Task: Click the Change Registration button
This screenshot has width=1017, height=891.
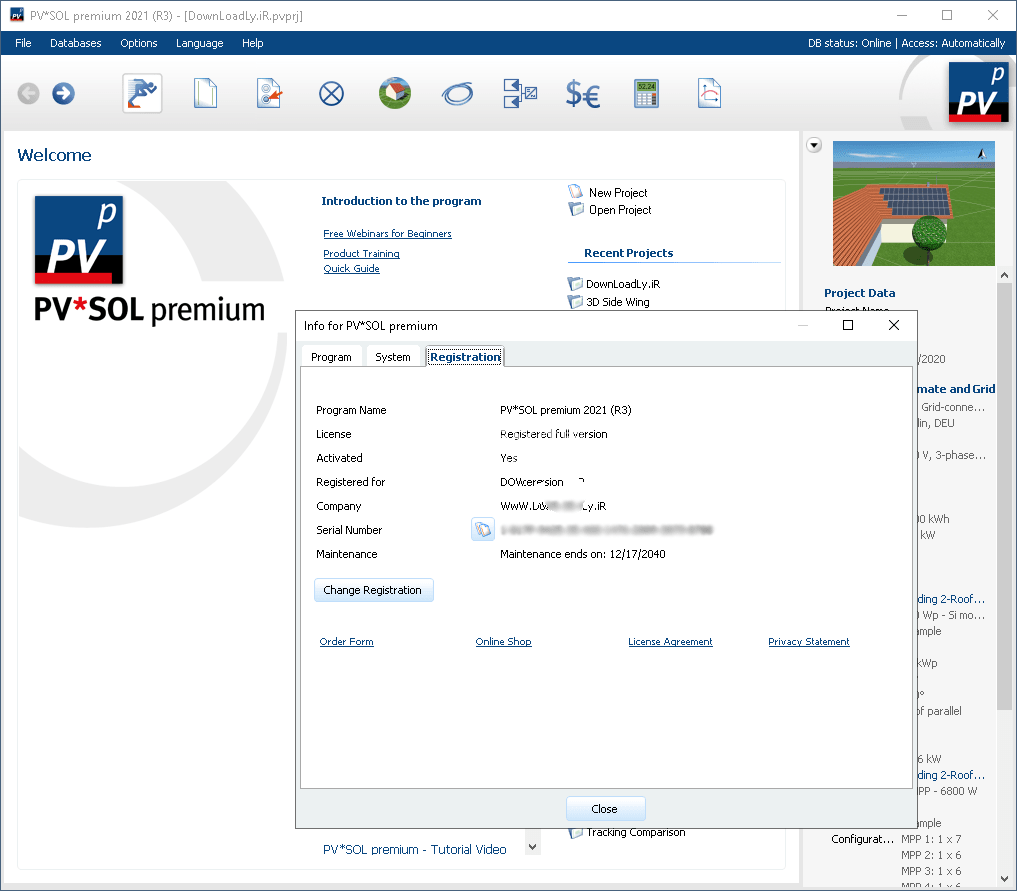Action: coord(373,590)
